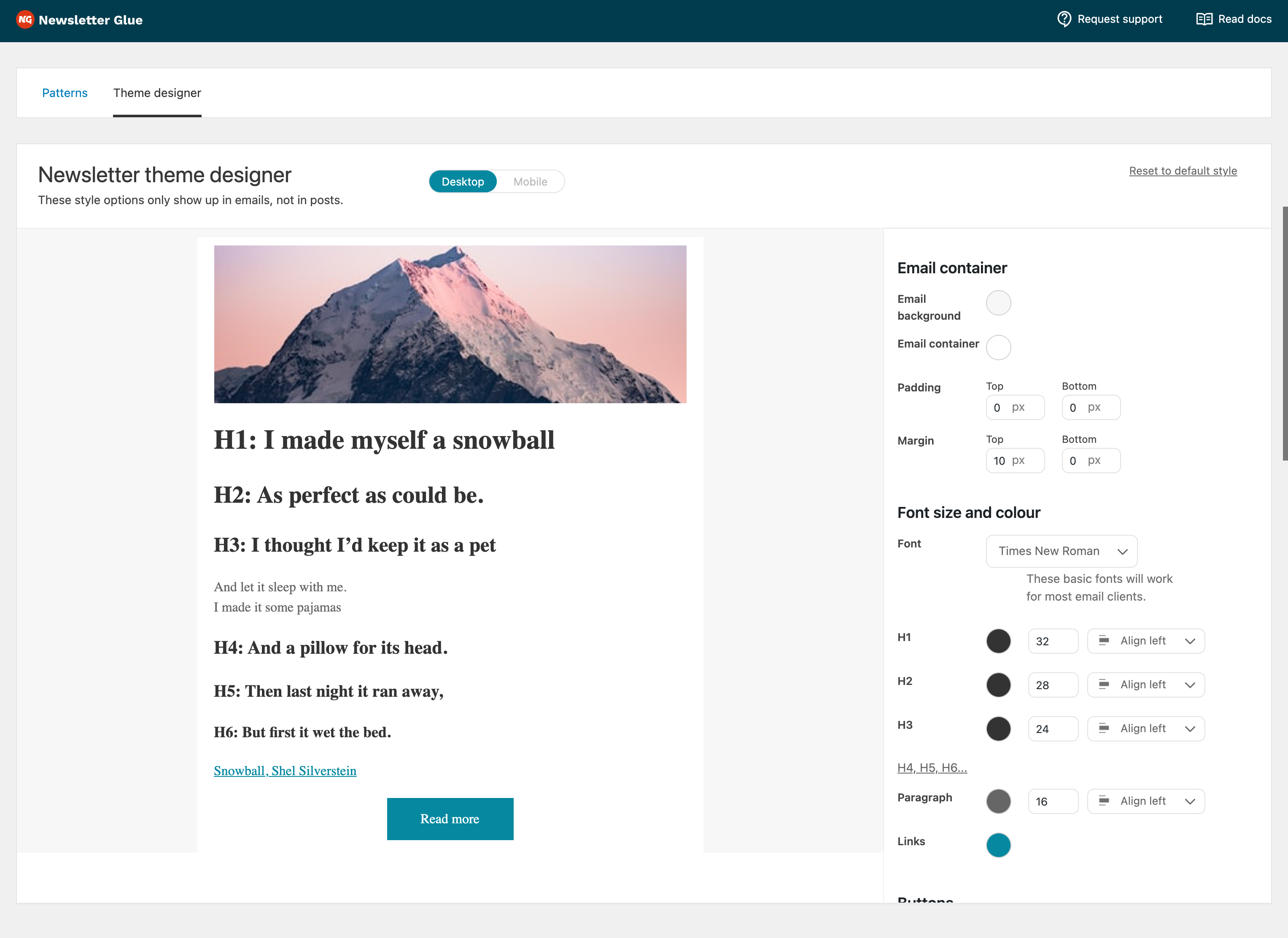Image resolution: width=1288 pixels, height=938 pixels.
Task: Click the Padding Top input field
Action: pos(1016,408)
